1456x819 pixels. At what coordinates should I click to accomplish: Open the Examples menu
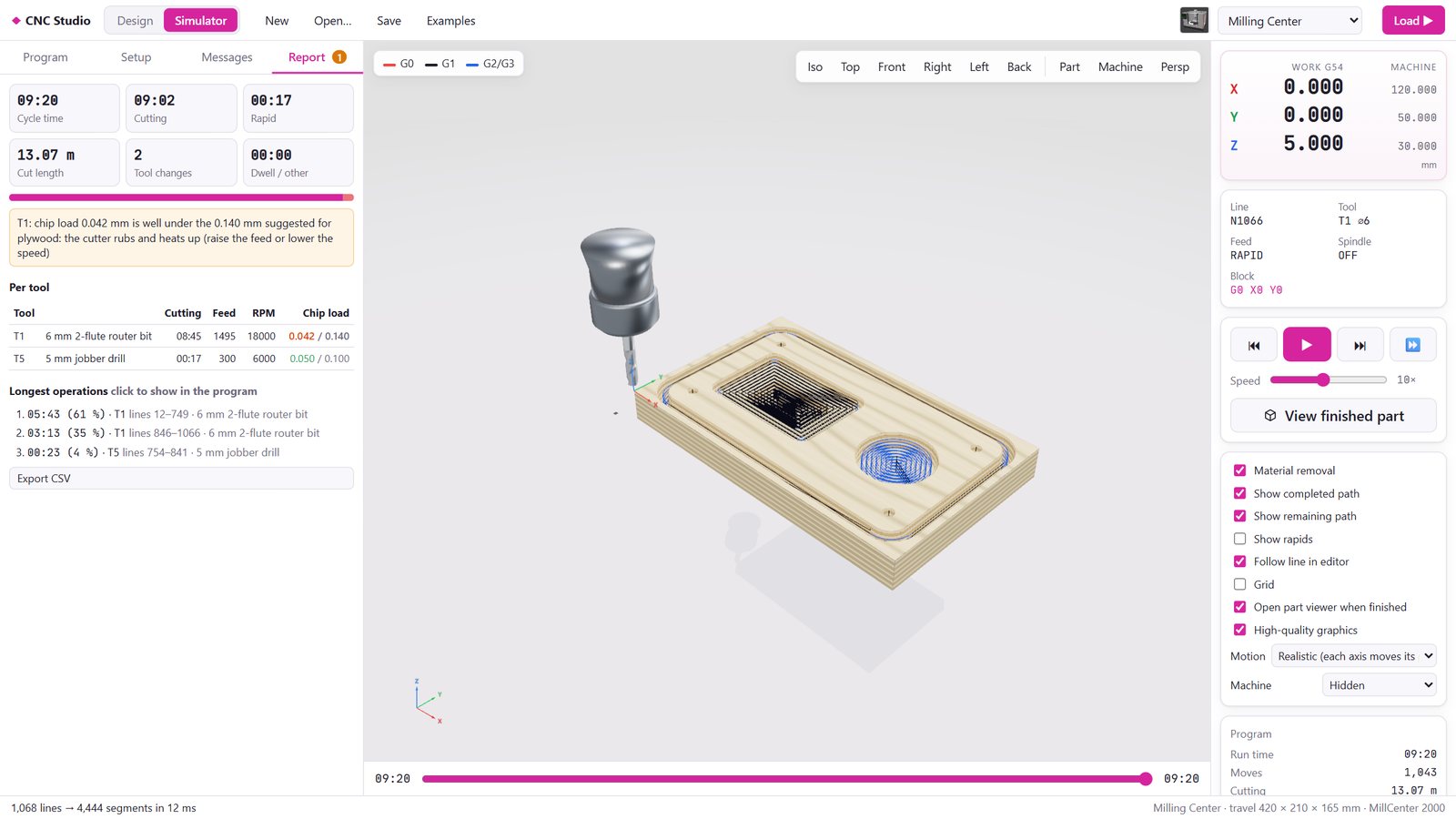(x=450, y=20)
